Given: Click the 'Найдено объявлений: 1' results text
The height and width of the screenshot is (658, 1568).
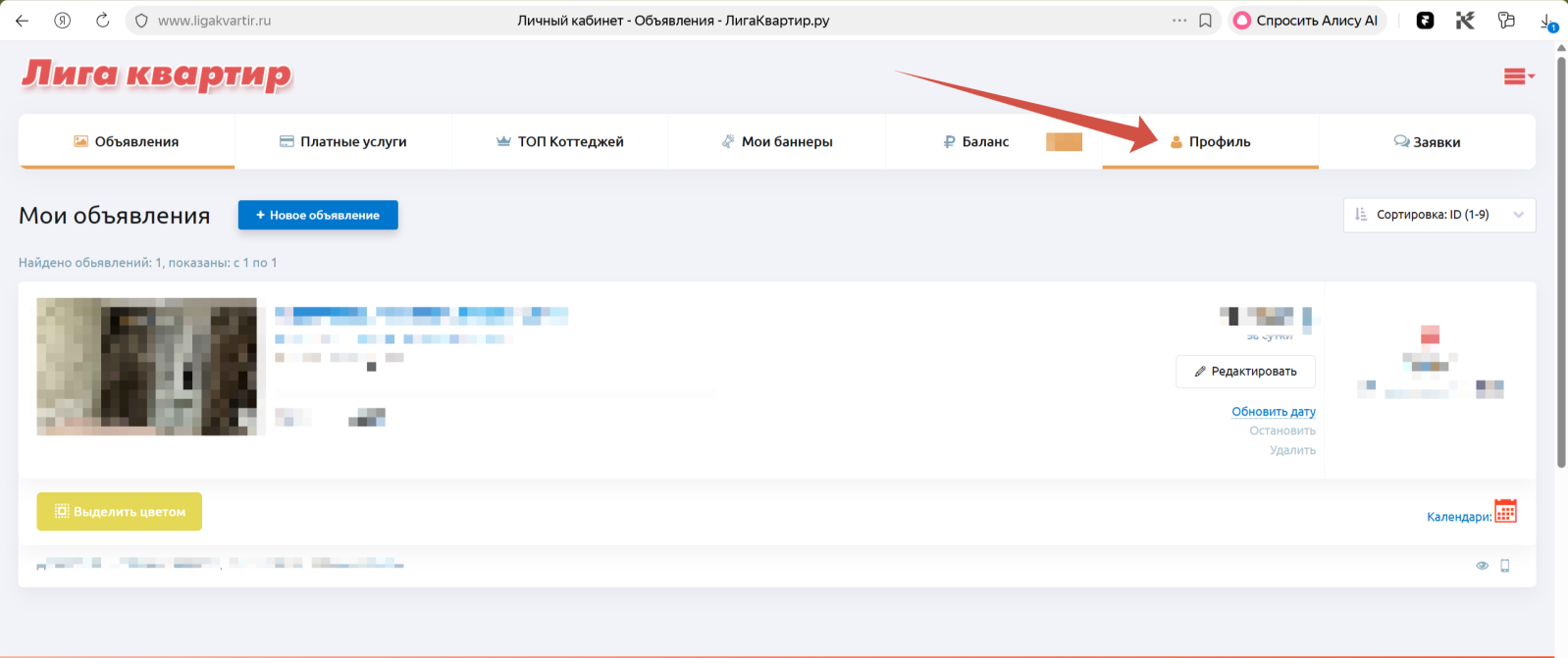Looking at the screenshot, I should tap(147, 263).
